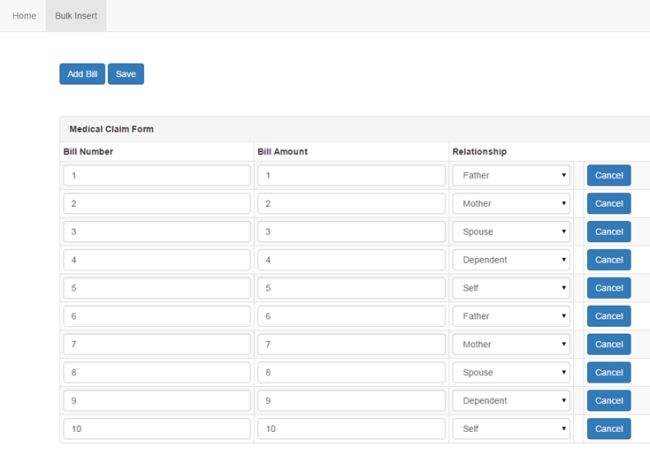This screenshot has height=455, width=650.
Task: Open Relationship dropdown for bill 5
Action: tap(511, 288)
